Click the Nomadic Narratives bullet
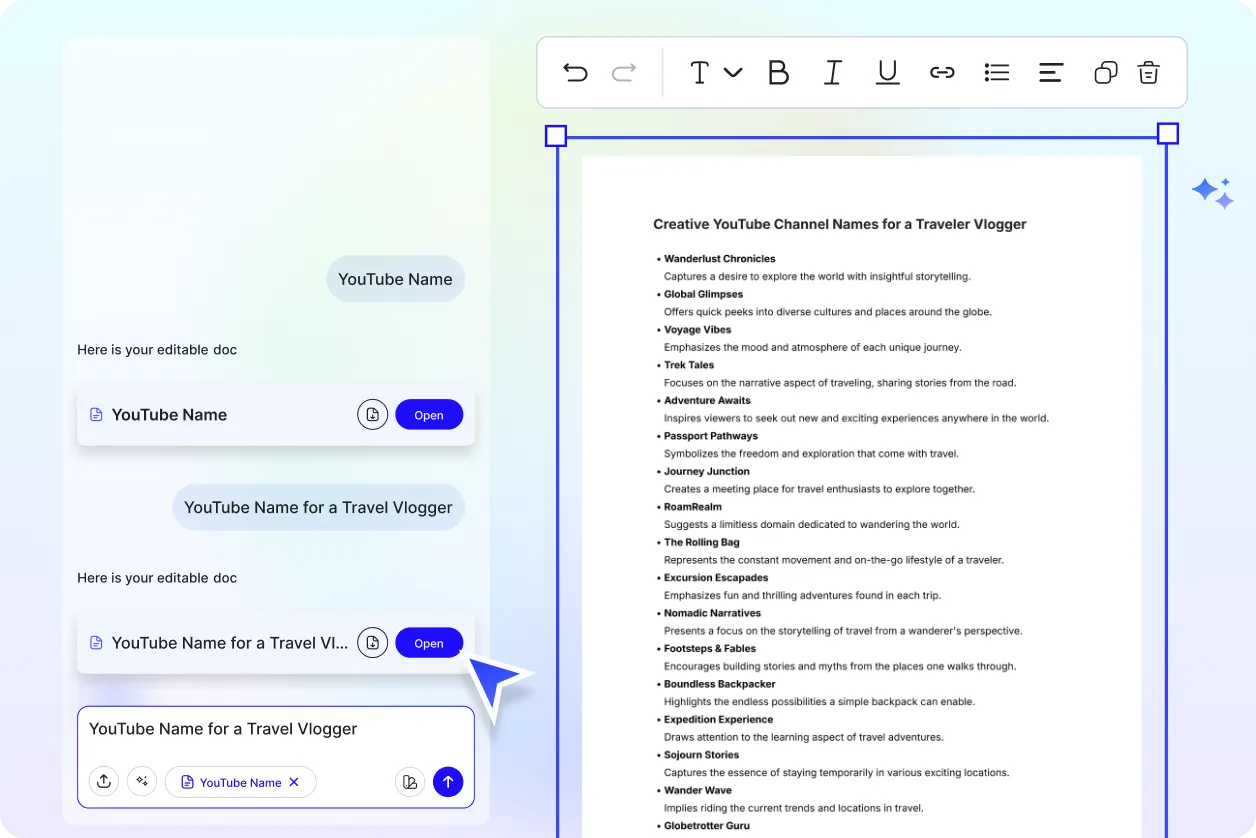1256x838 pixels. (x=712, y=613)
